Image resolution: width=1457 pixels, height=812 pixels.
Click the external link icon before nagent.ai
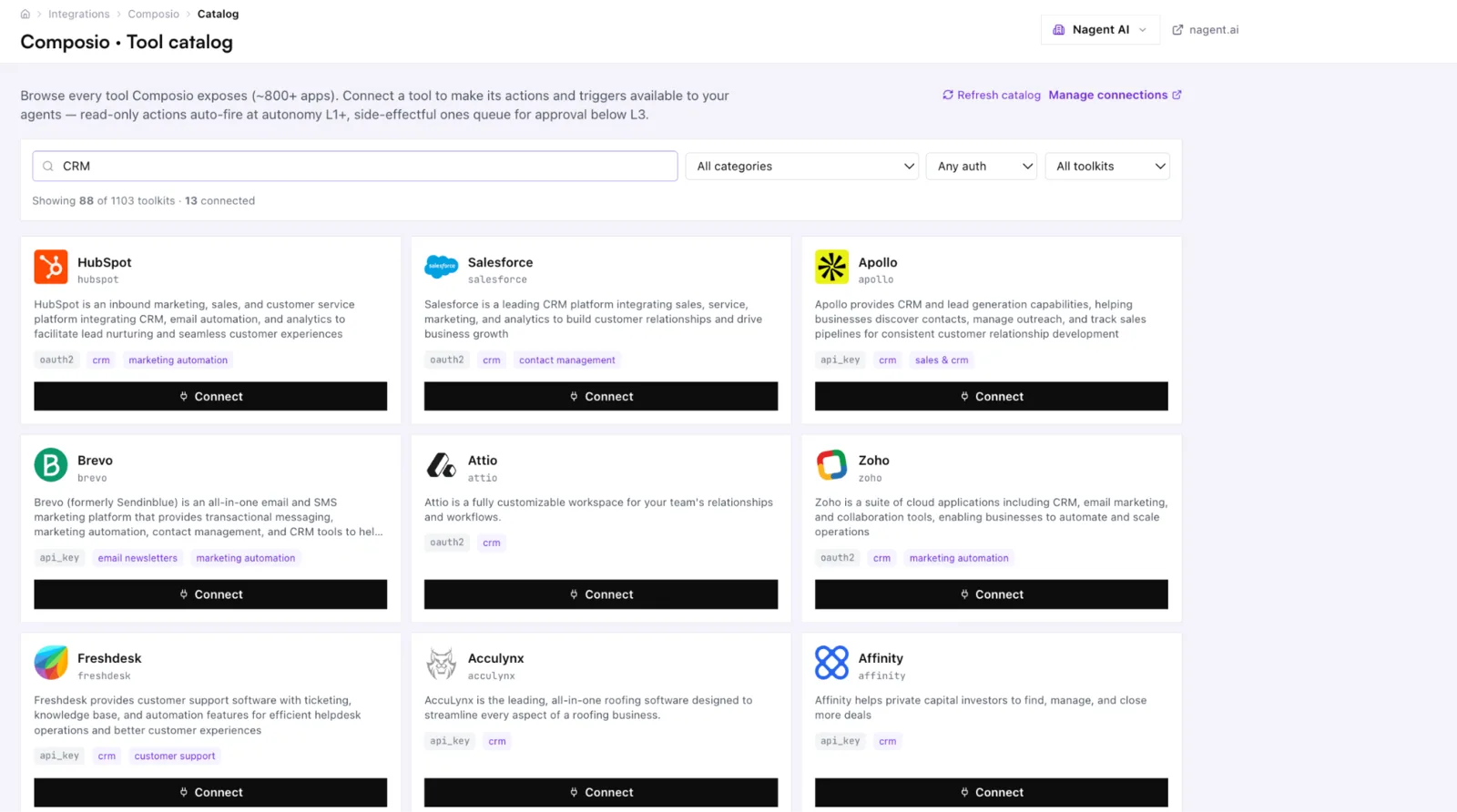[x=1177, y=30]
